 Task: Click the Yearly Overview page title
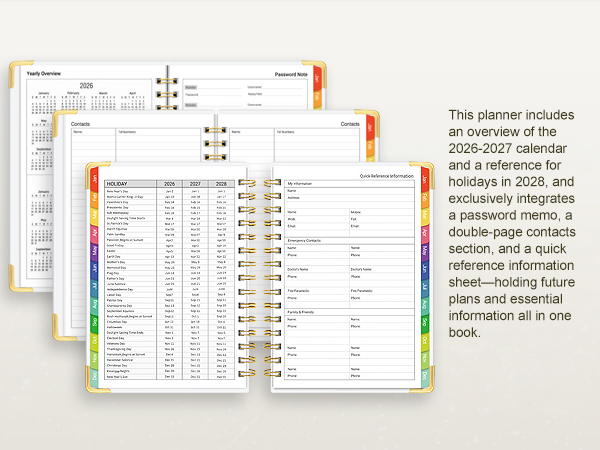pyautogui.click(x=44, y=73)
